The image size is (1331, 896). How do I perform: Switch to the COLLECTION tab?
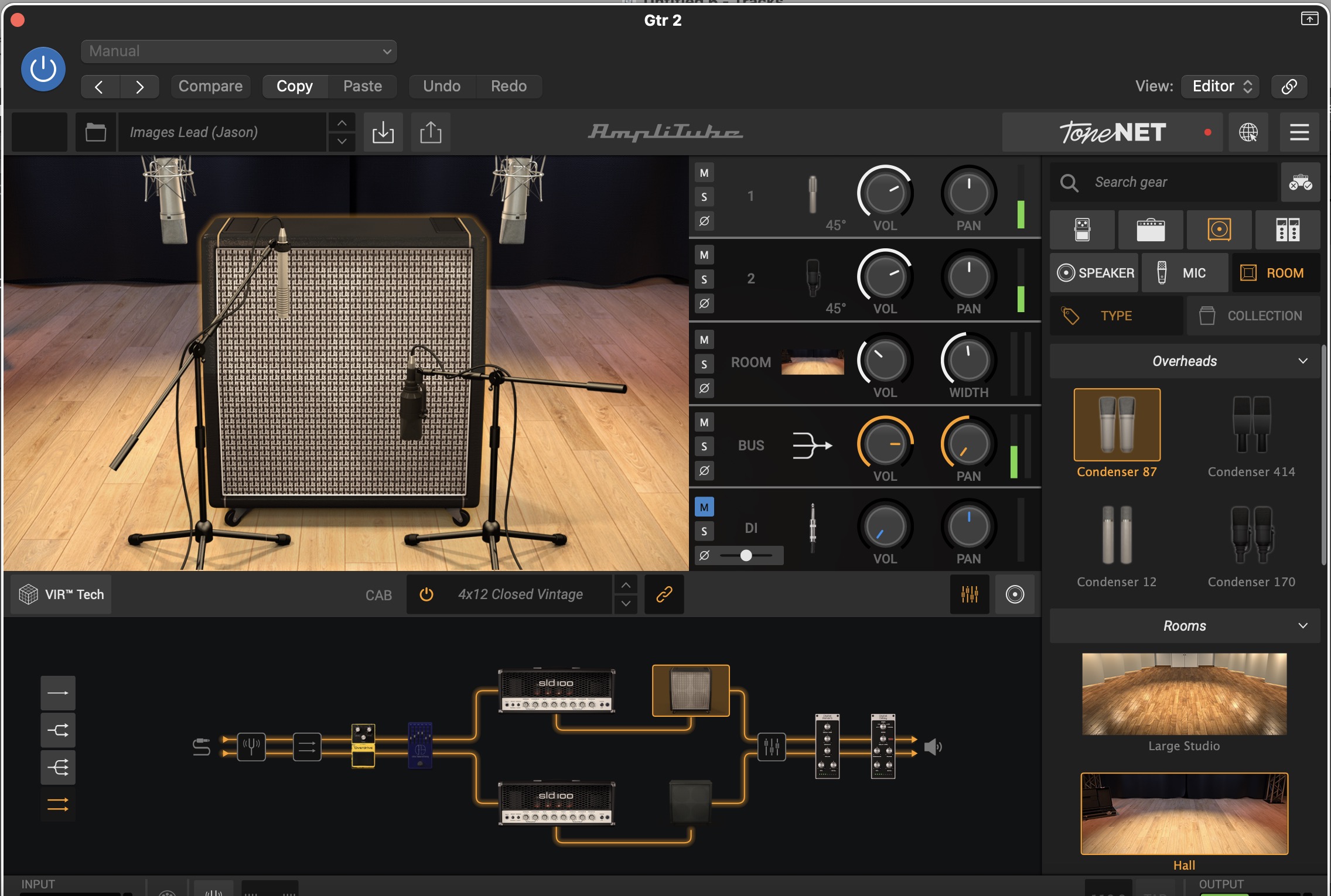coord(1253,316)
